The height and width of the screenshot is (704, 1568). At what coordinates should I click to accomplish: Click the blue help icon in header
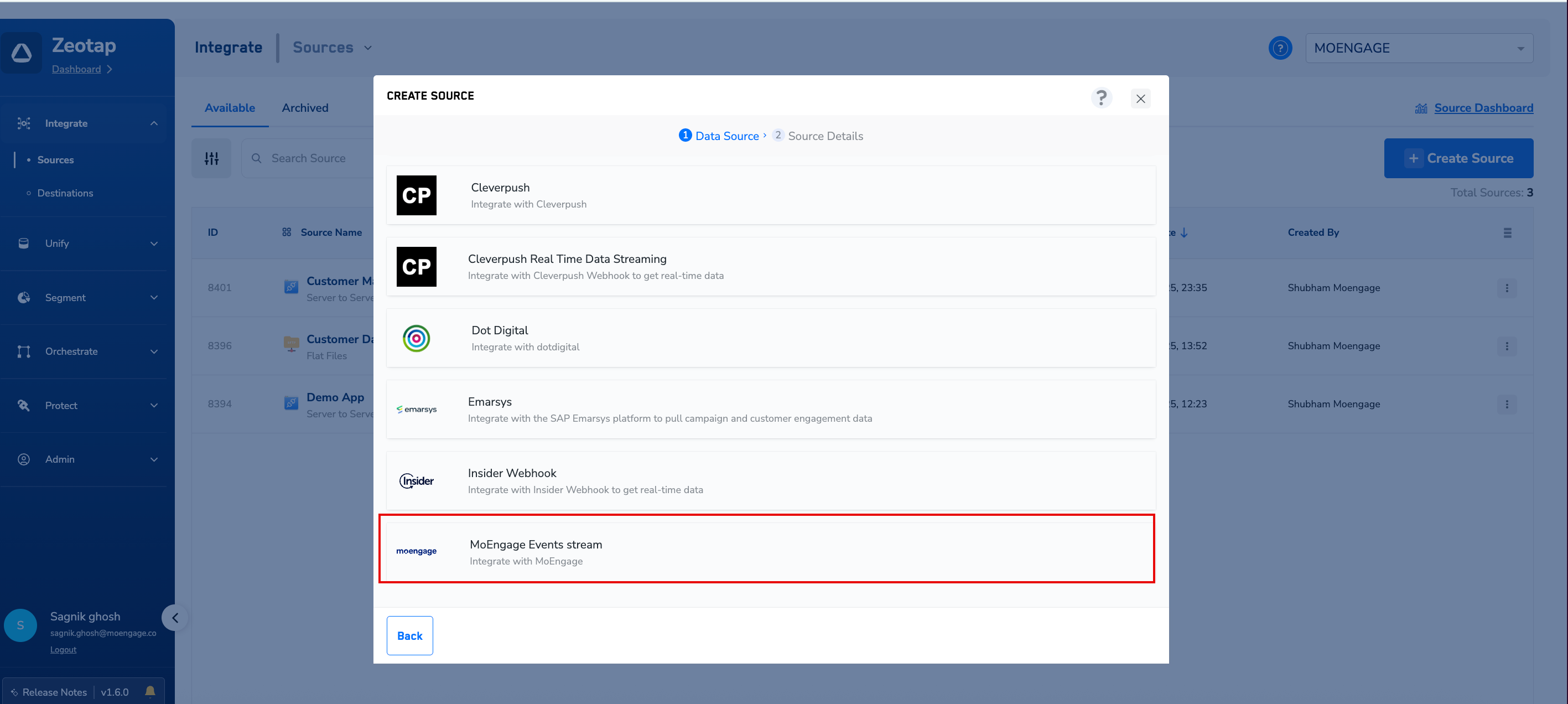point(1280,48)
